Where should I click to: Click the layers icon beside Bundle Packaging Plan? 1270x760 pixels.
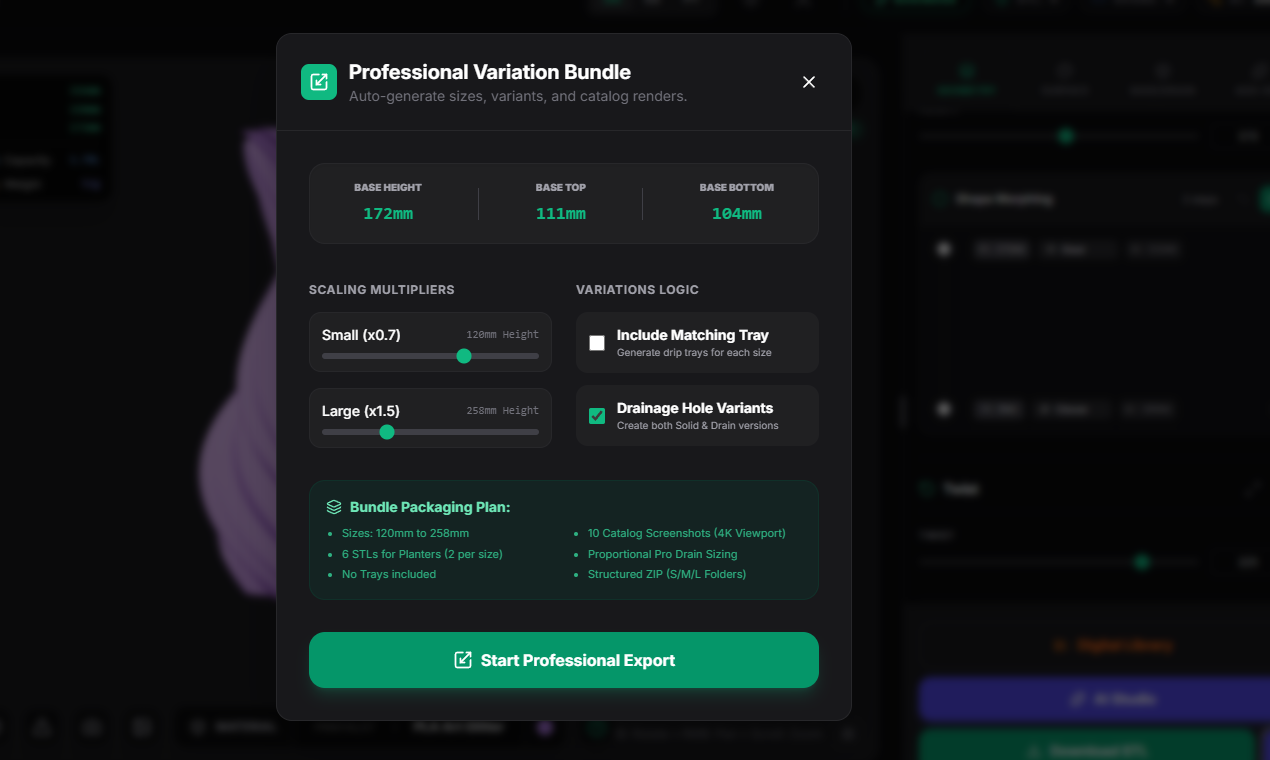click(x=334, y=507)
